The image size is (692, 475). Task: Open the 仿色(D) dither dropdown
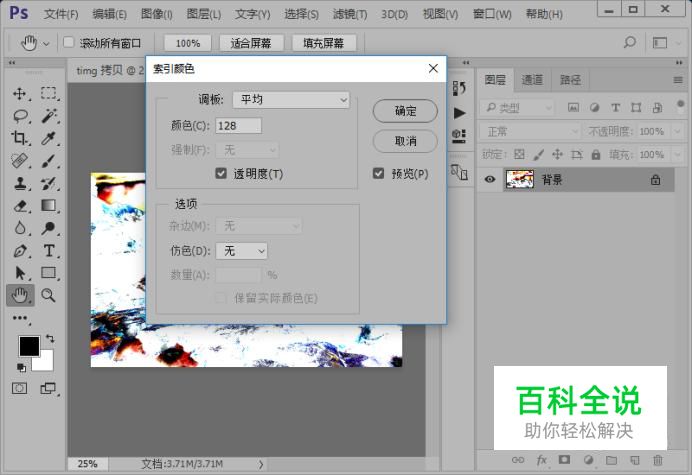pos(241,251)
